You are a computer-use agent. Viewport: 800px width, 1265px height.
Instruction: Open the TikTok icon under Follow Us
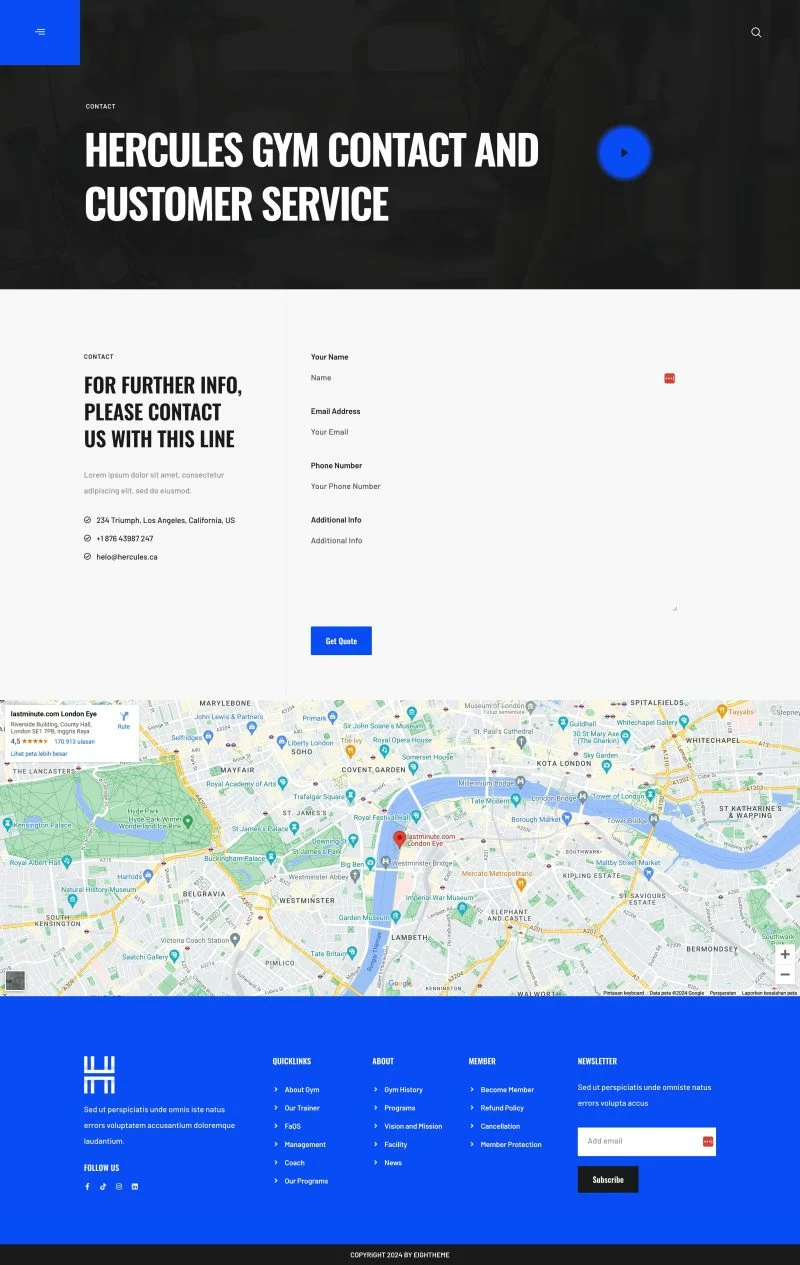(103, 1186)
